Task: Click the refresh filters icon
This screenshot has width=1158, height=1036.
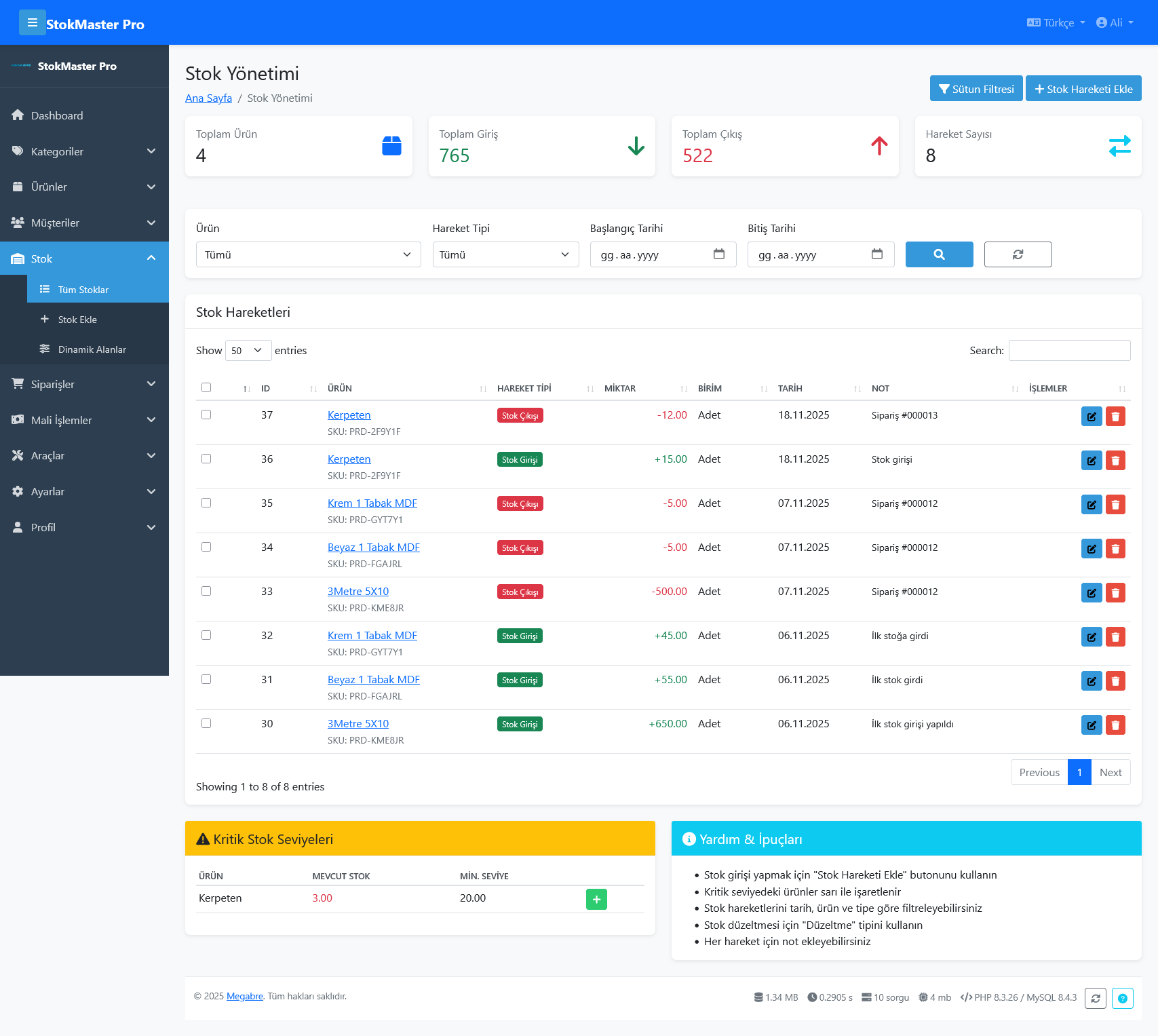Action: tap(1018, 254)
